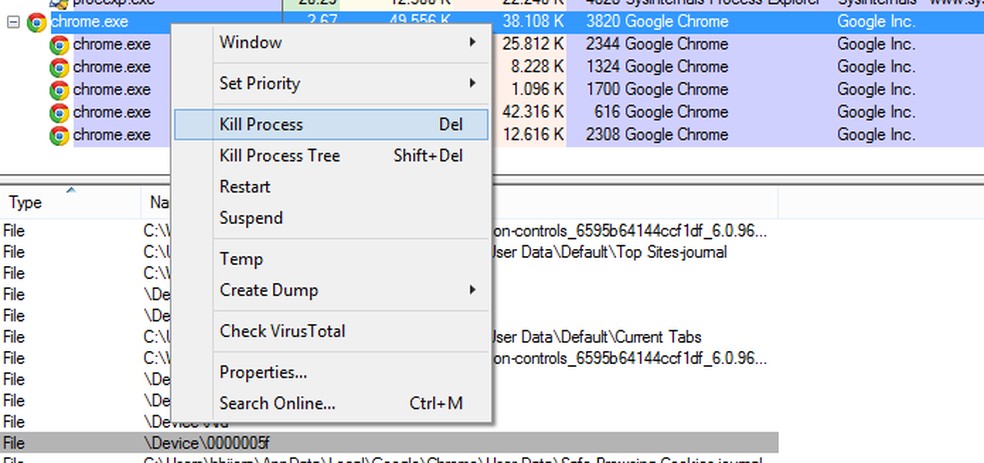Click Google Inc. company of PID 3820
Screen dimensions: 984x463
pos(876,22)
